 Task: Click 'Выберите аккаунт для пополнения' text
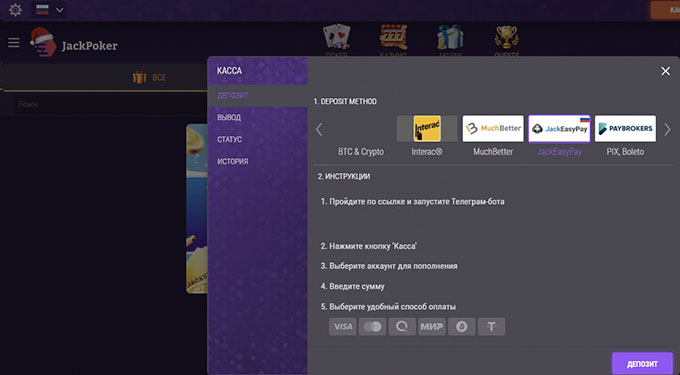tap(389, 266)
